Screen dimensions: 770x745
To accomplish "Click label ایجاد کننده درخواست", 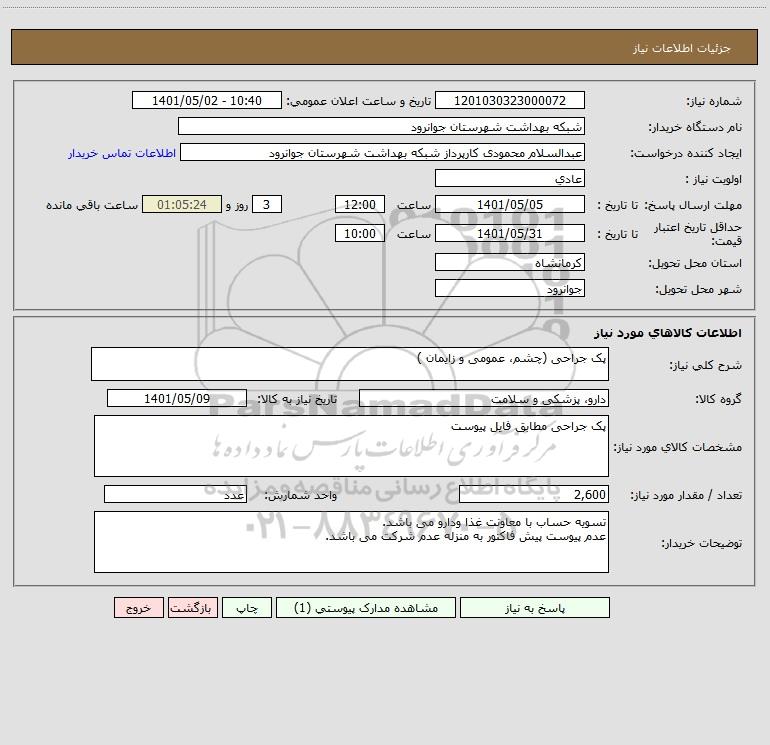I will coord(687,154).
